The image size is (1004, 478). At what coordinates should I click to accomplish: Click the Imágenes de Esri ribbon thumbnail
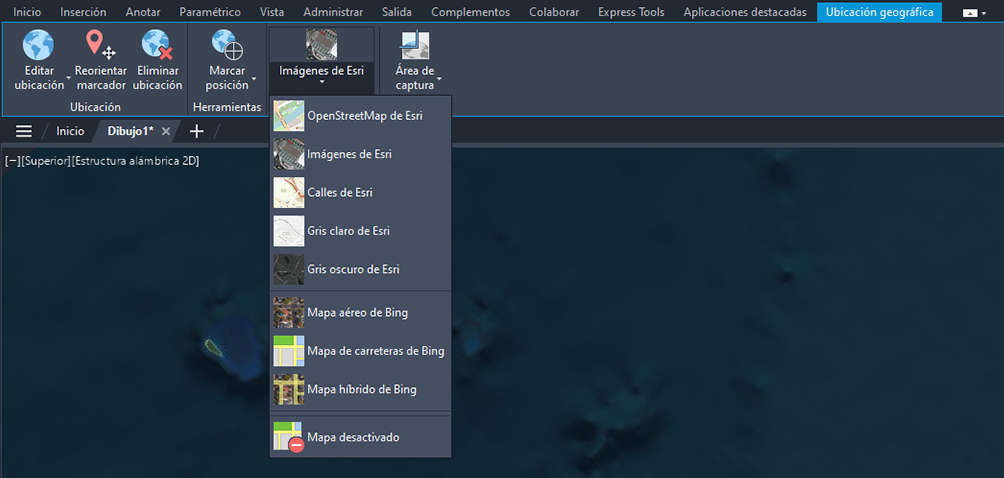pos(321,45)
